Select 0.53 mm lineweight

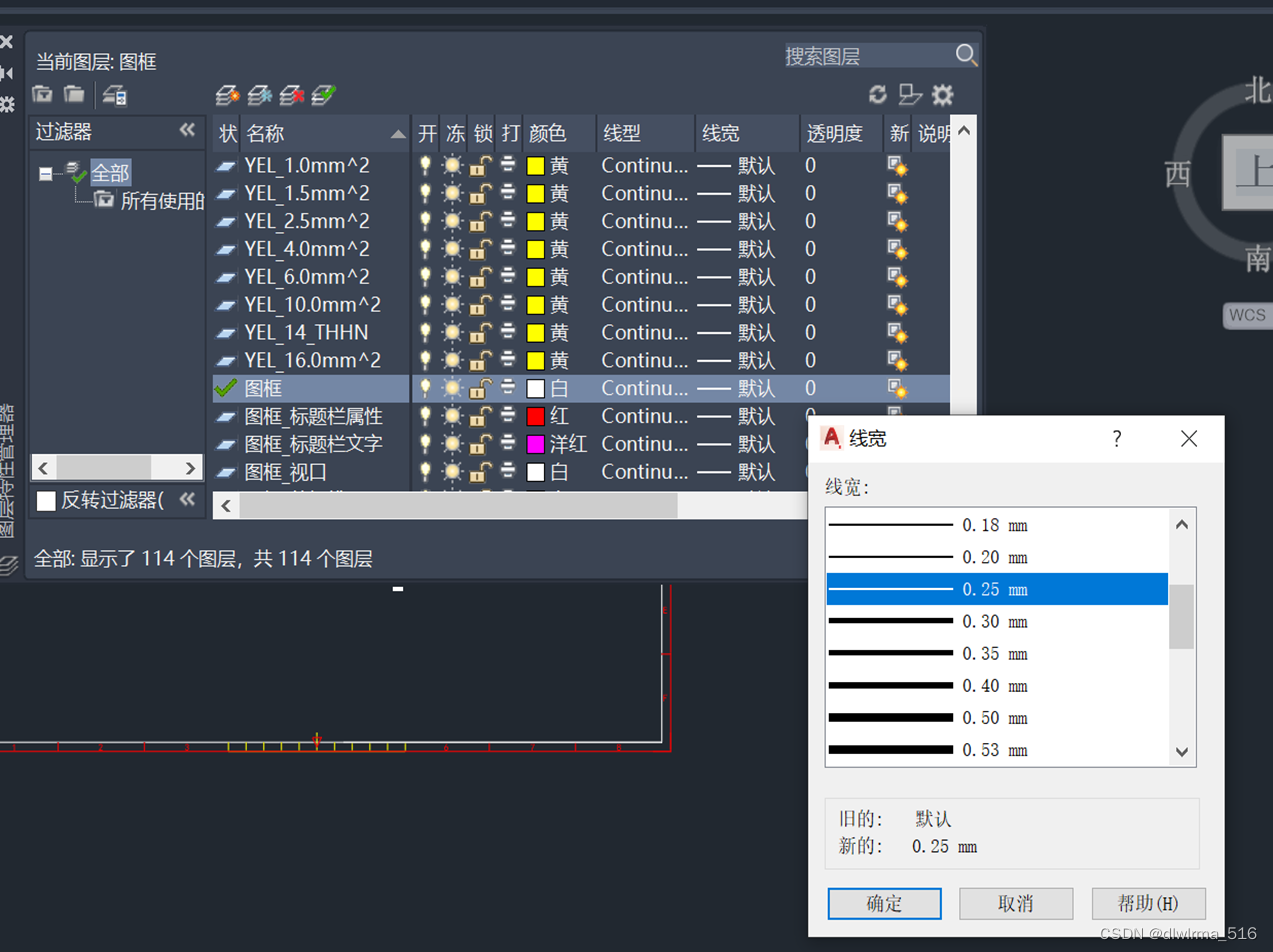point(997,749)
